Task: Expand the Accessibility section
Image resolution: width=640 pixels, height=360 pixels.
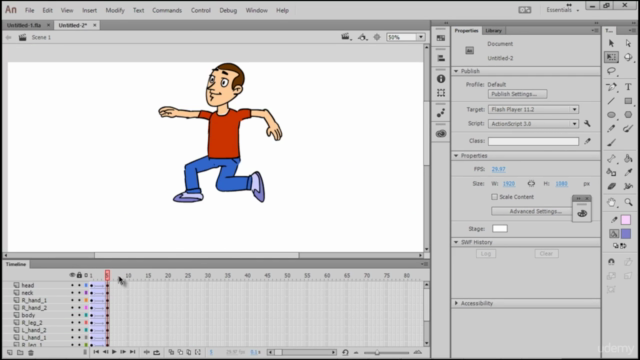Action: click(456, 303)
